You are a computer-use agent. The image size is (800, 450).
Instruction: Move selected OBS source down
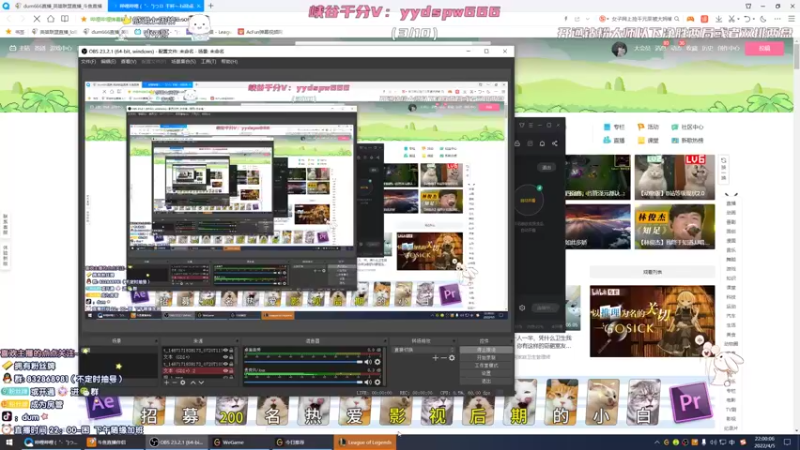tap(202, 383)
